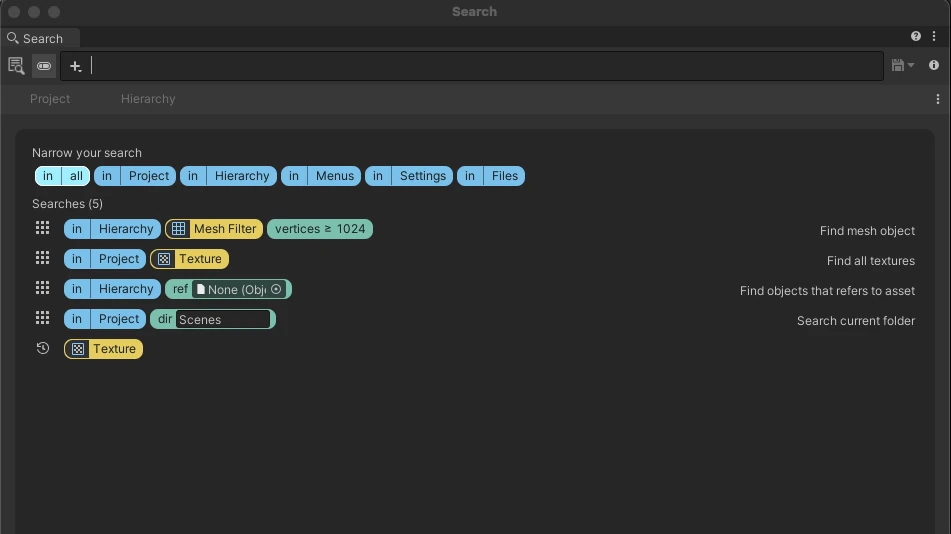Open the save search query dropdown
Screen dimensions: 951x534
click(902, 65)
